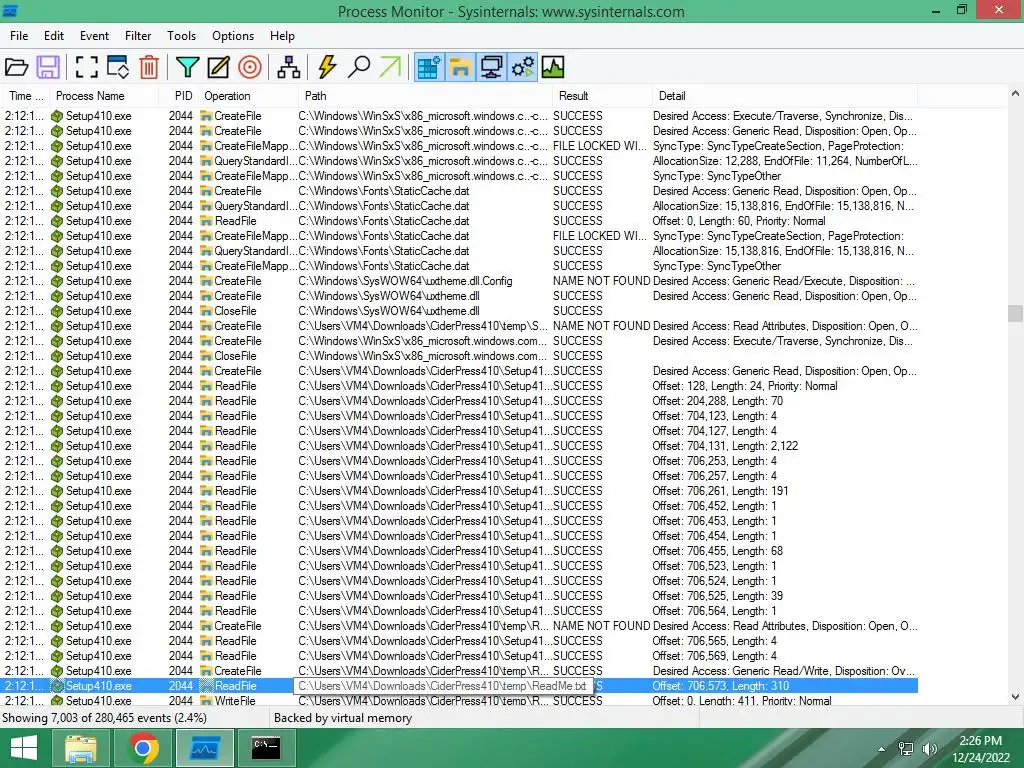
Task: Show hidden tray icons arrow
Action: tap(882, 749)
